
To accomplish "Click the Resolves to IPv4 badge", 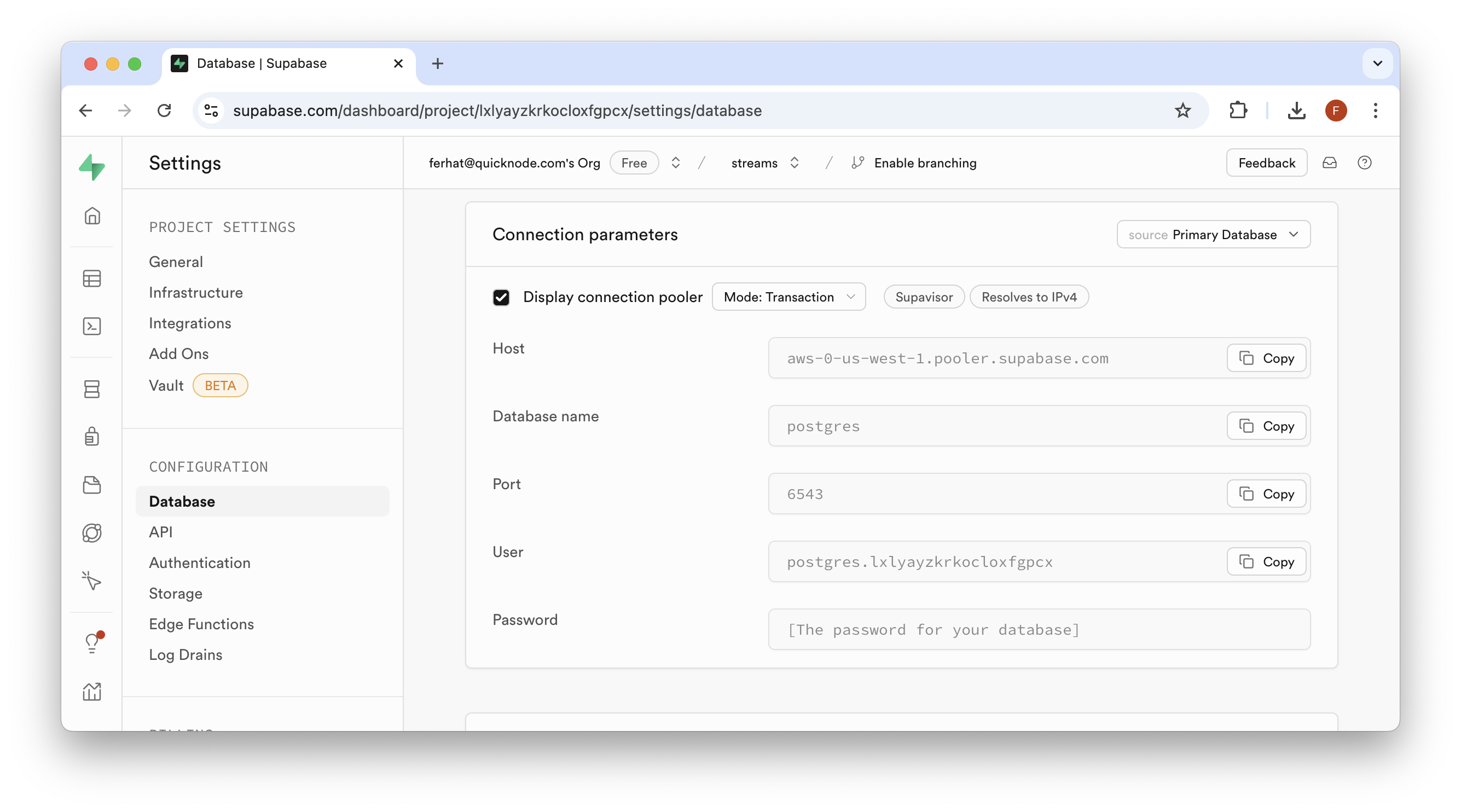I will click(1029, 297).
